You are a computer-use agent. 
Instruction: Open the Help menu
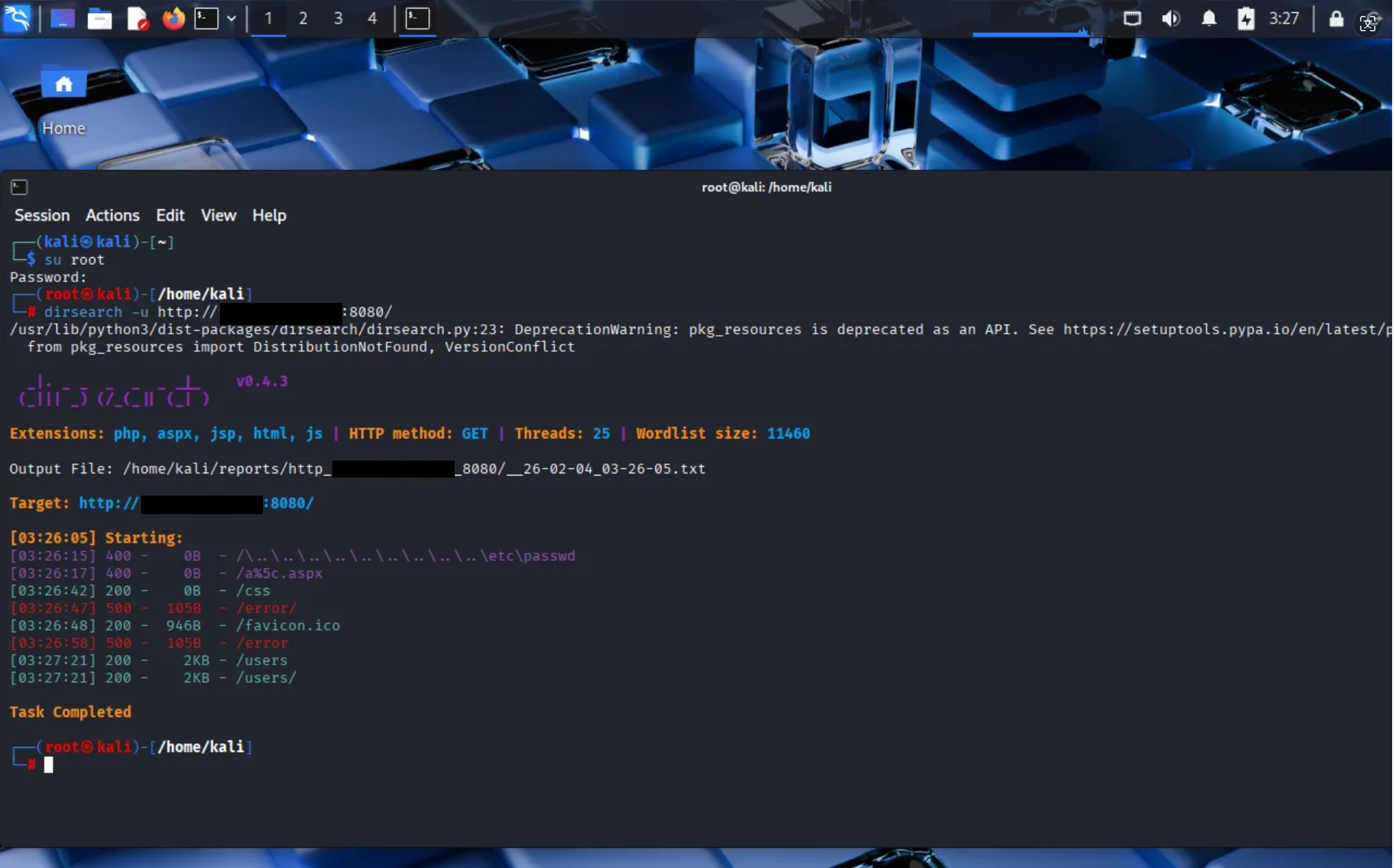pyautogui.click(x=269, y=216)
